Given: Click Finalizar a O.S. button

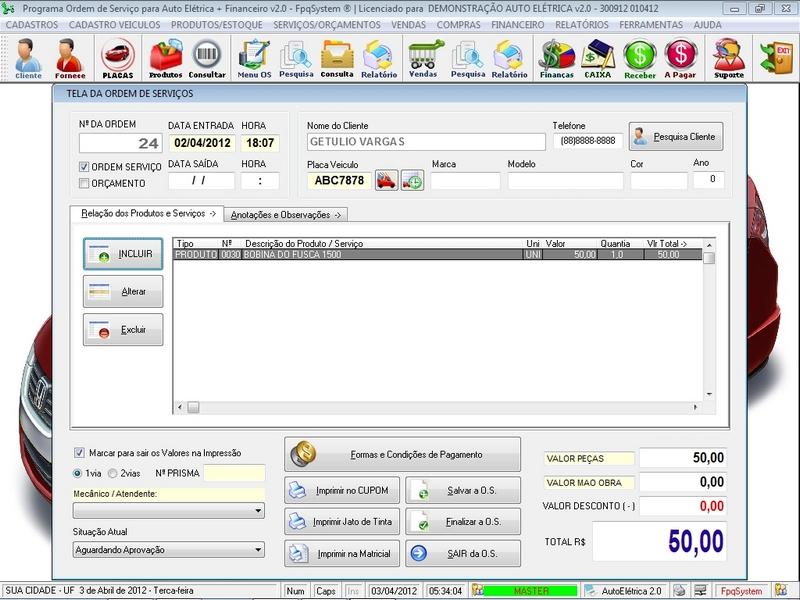Looking at the screenshot, I should pos(463,522).
